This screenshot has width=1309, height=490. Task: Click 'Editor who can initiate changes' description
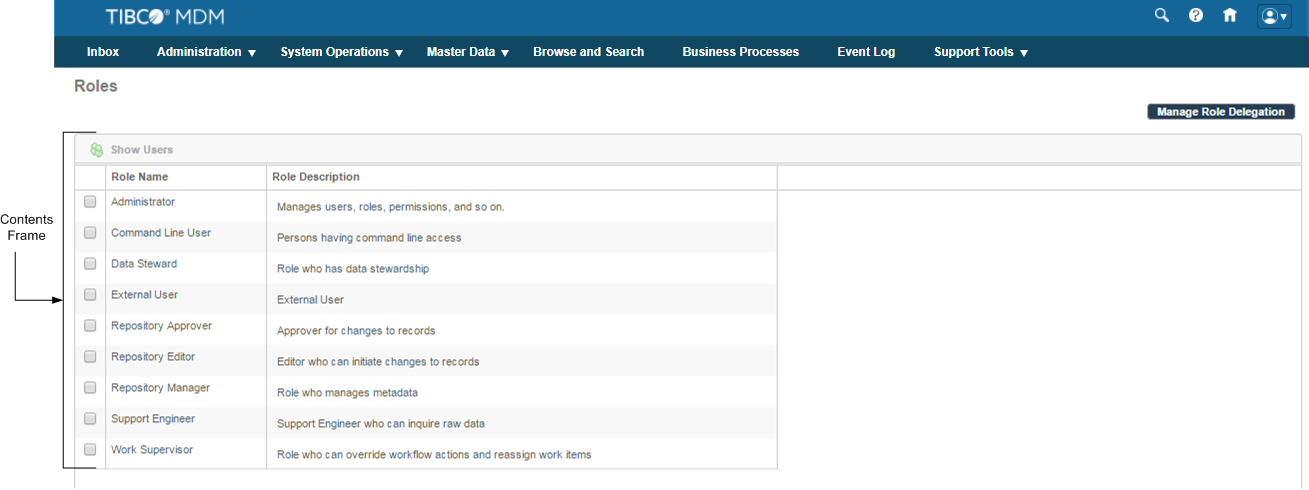click(x=378, y=362)
